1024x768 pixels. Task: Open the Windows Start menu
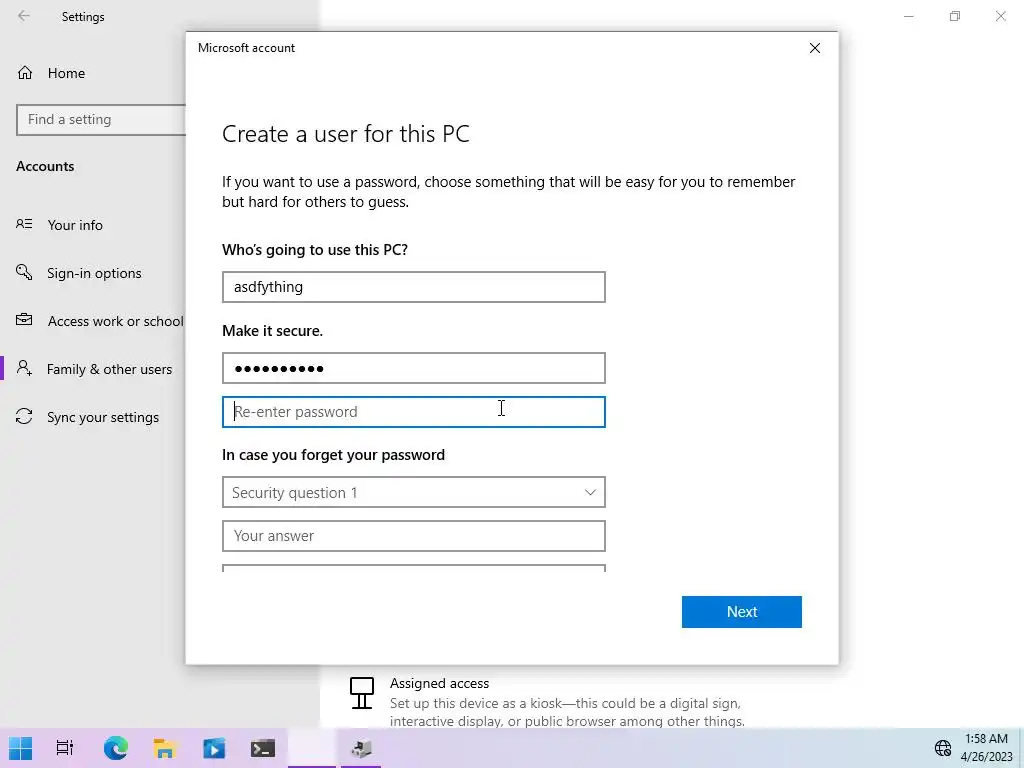[x=20, y=748]
